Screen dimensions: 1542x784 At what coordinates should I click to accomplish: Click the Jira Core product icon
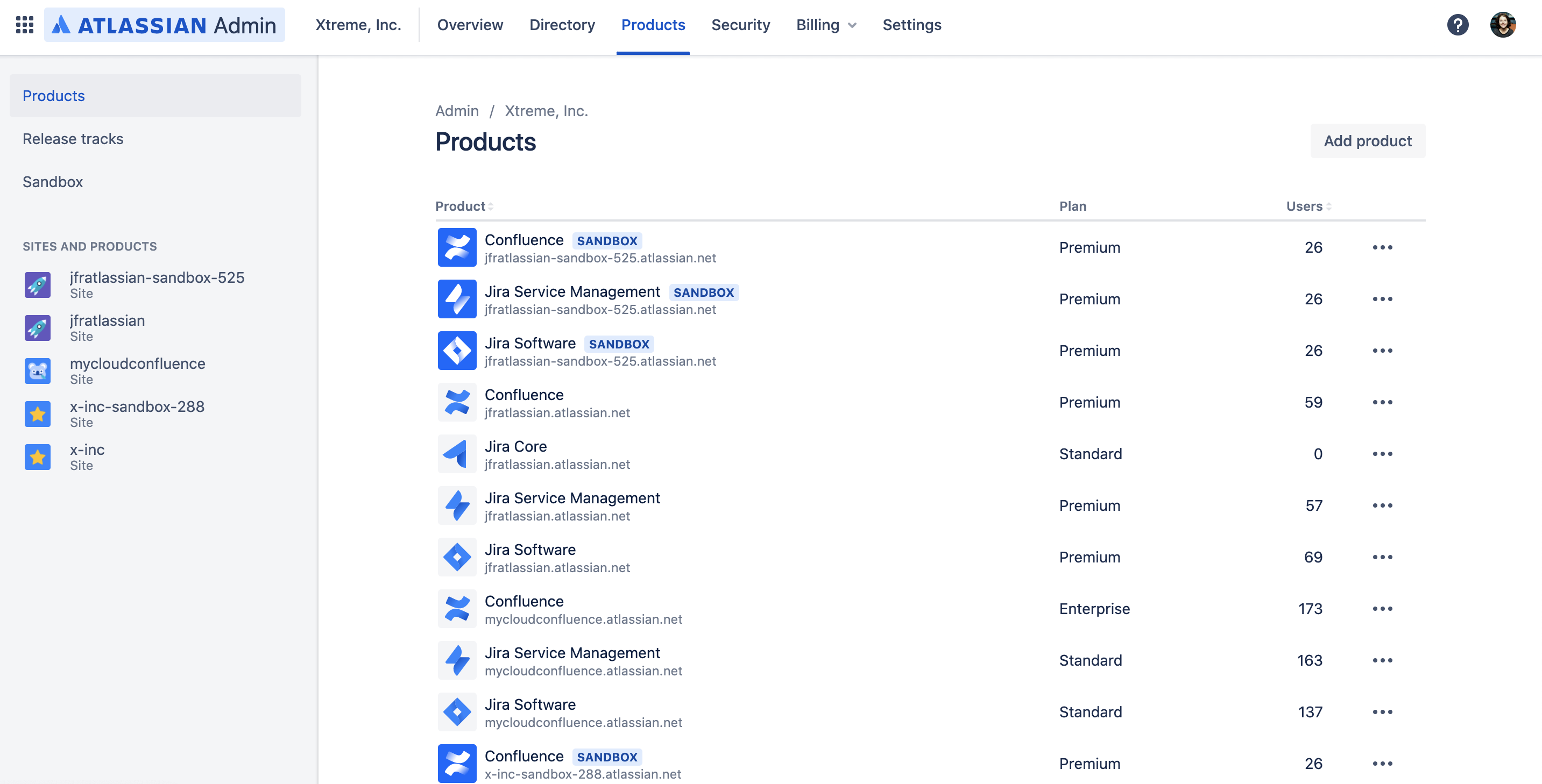(457, 454)
